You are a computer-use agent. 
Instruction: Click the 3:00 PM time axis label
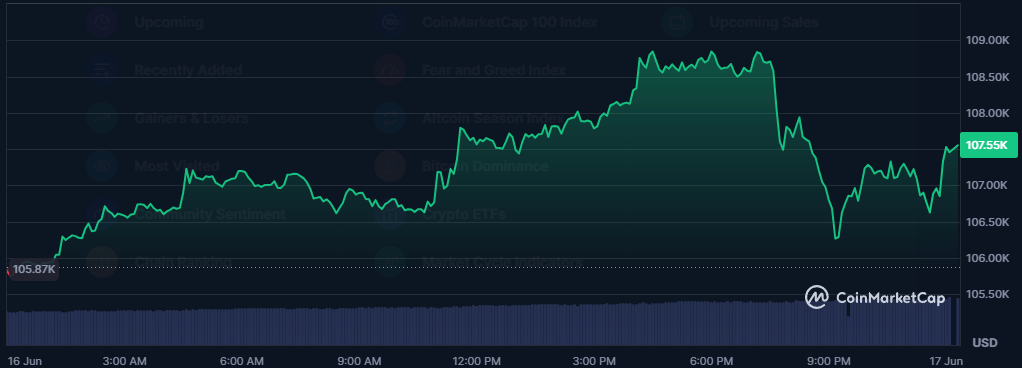point(594,360)
